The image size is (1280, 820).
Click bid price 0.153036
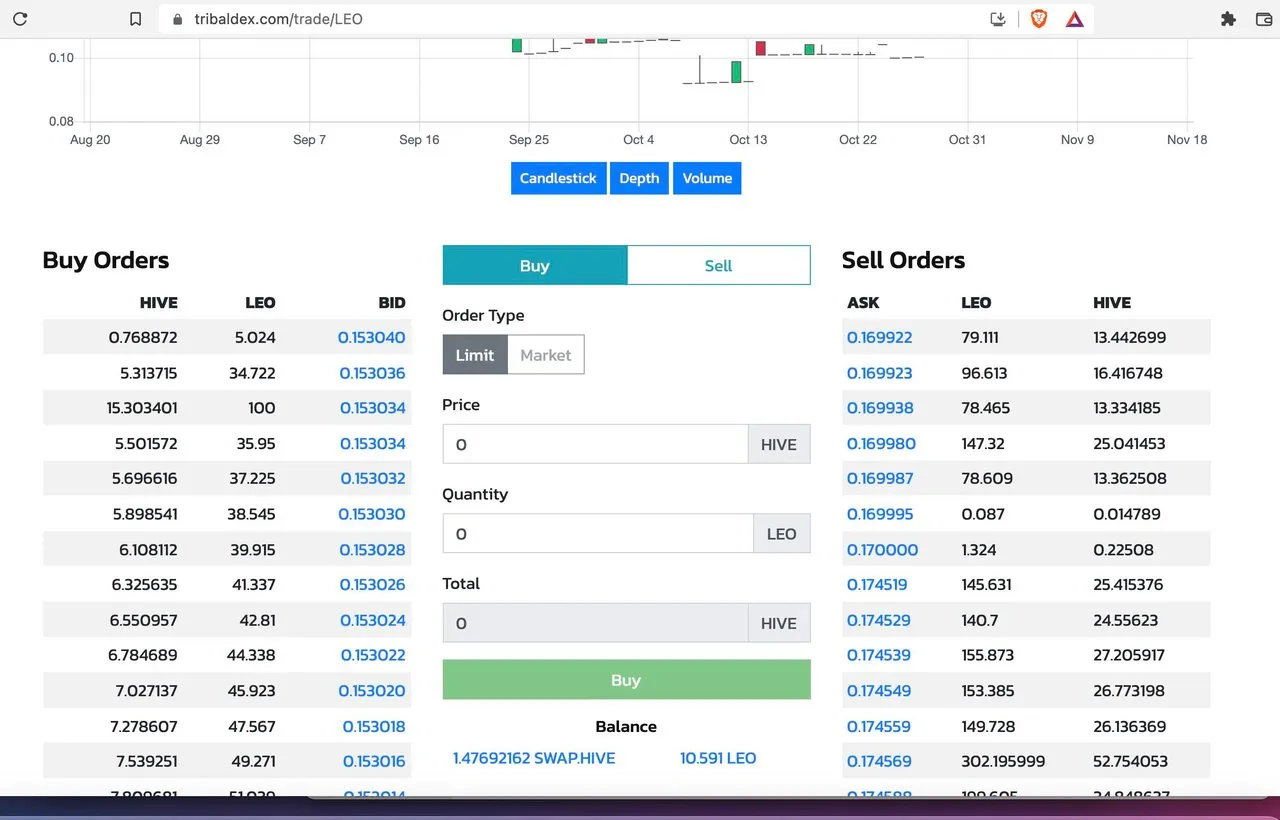(x=372, y=373)
